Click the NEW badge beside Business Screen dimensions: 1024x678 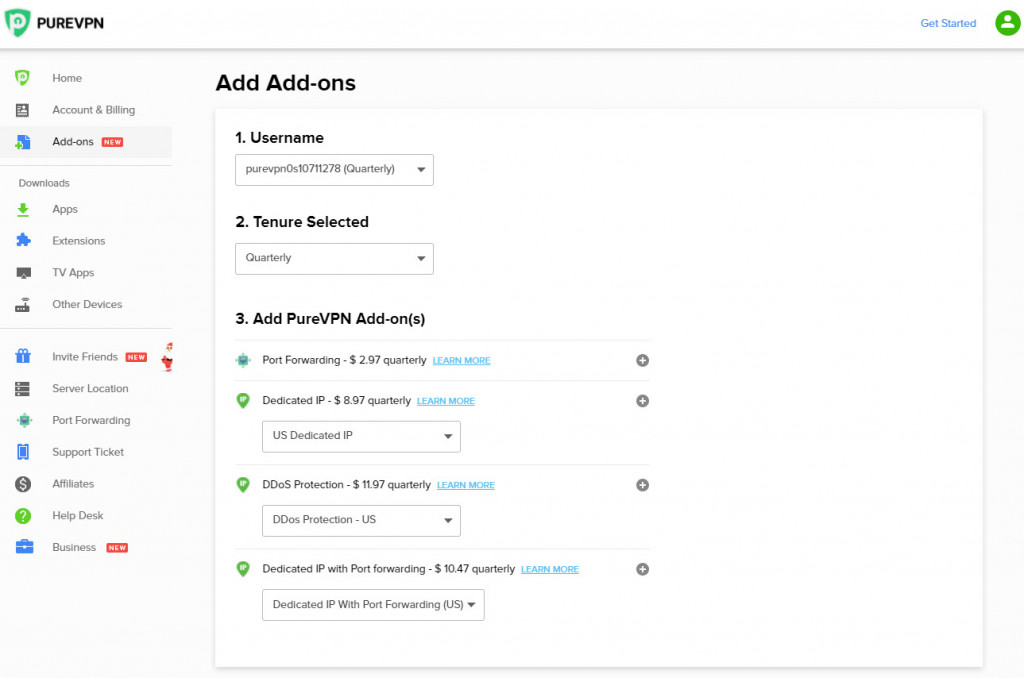(x=117, y=547)
